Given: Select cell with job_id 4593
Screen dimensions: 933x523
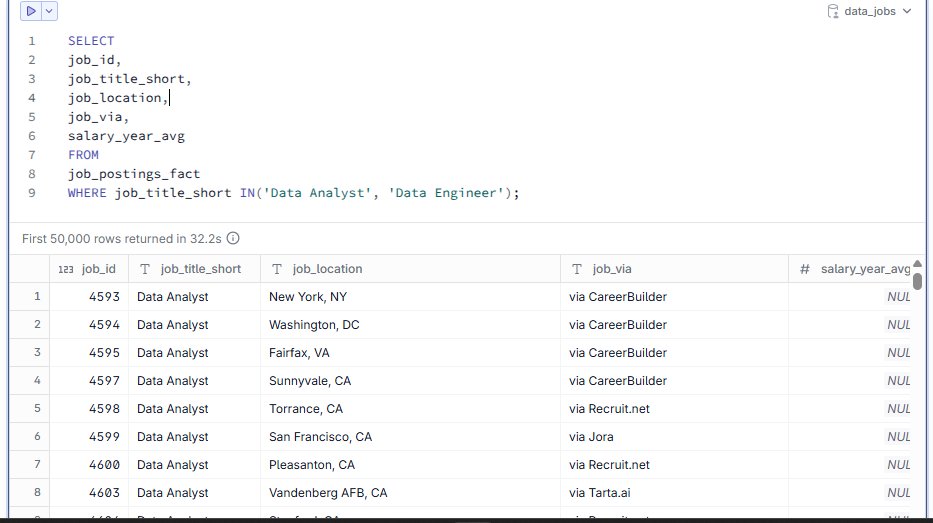Looking at the screenshot, I should pyautogui.click(x=89, y=297).
